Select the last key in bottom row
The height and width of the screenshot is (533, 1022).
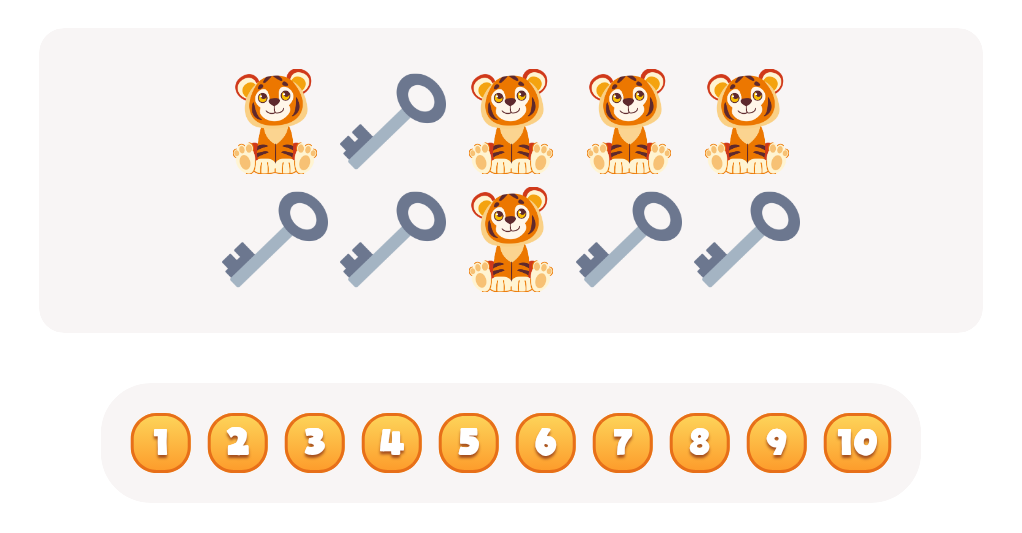(747, 239)
